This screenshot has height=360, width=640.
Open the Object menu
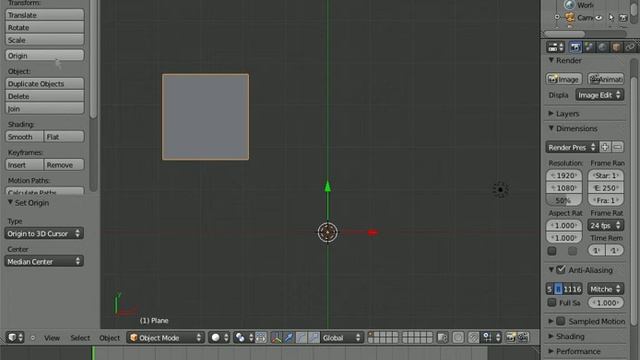click(x=110, y=338)
